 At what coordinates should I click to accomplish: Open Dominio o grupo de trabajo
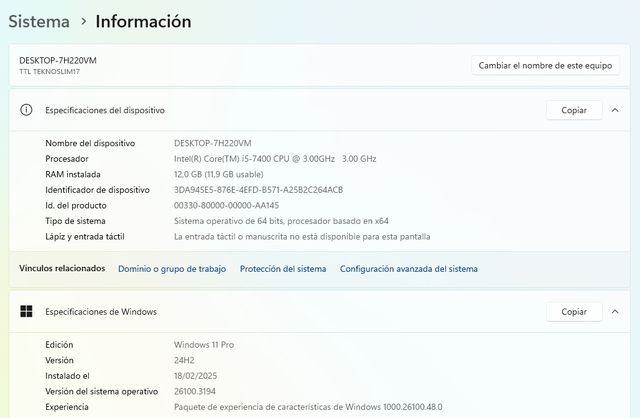tap(171, 268)
